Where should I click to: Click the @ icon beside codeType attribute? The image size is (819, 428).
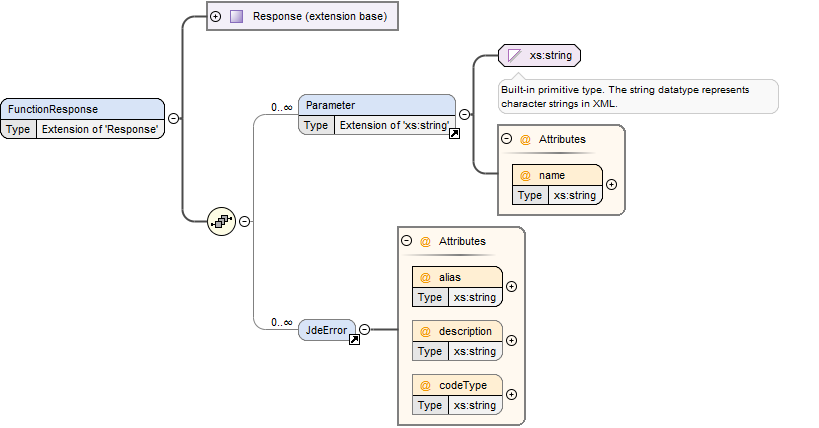pyautogui.click(x=425, y=385)
